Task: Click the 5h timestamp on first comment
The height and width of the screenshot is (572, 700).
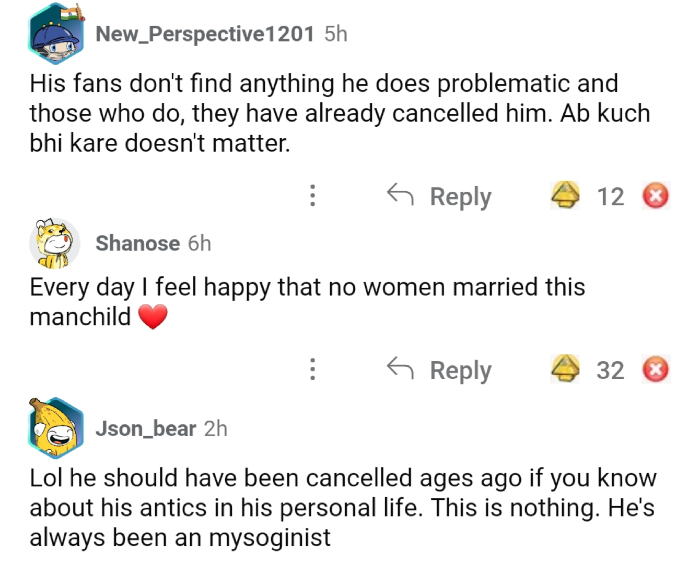Action: click(x=336, y=34)
